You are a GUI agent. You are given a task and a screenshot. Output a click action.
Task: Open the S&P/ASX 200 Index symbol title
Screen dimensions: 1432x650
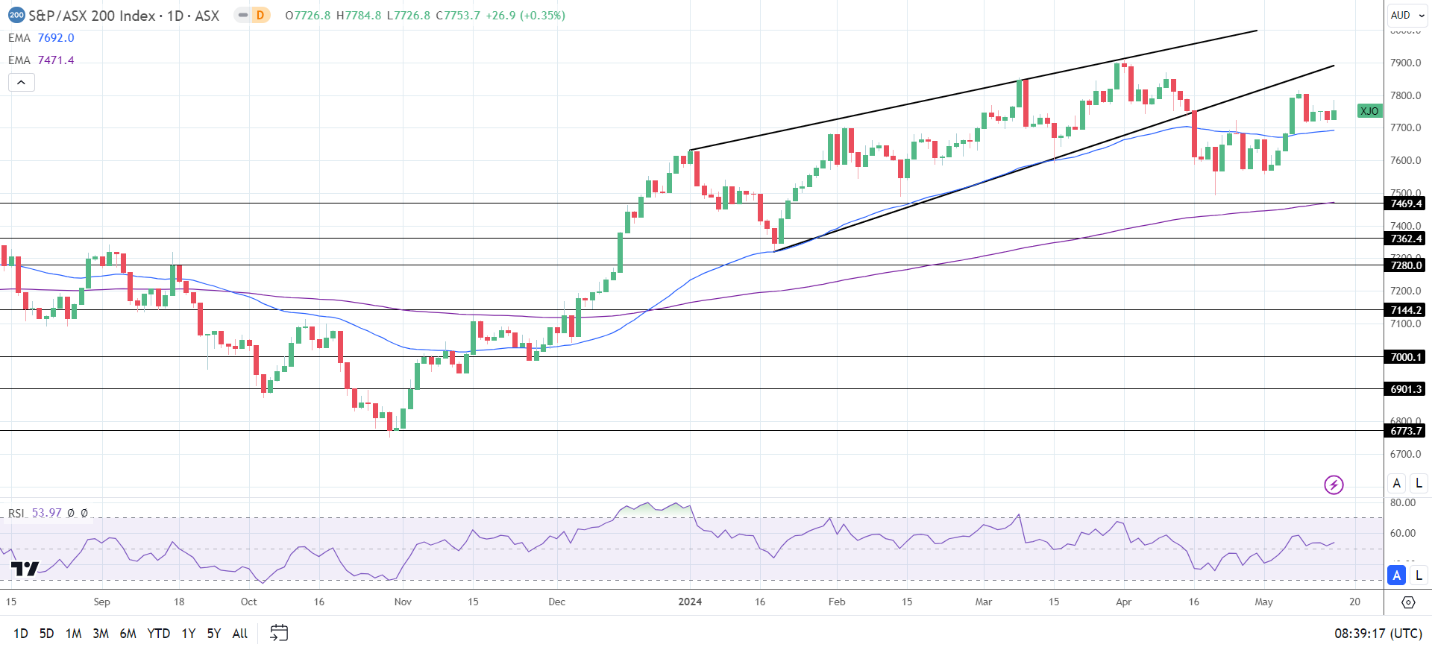point(125,15)
